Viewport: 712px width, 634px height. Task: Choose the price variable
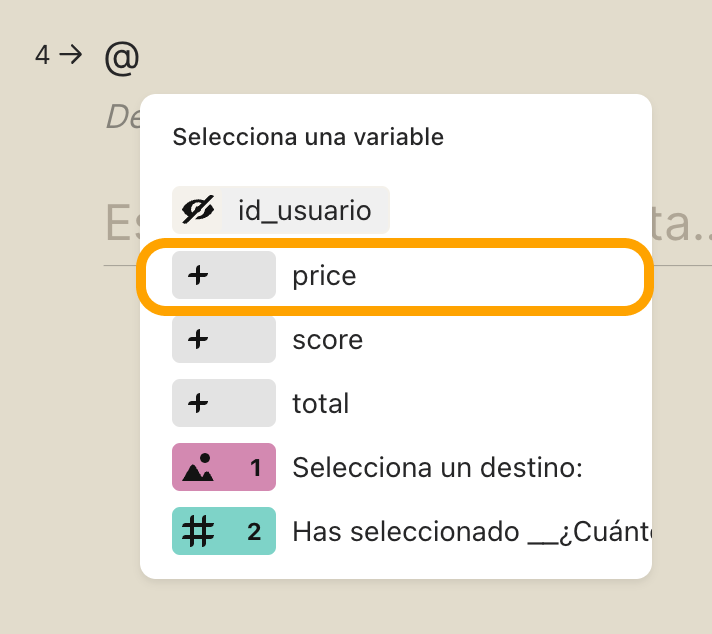[395, 276]
